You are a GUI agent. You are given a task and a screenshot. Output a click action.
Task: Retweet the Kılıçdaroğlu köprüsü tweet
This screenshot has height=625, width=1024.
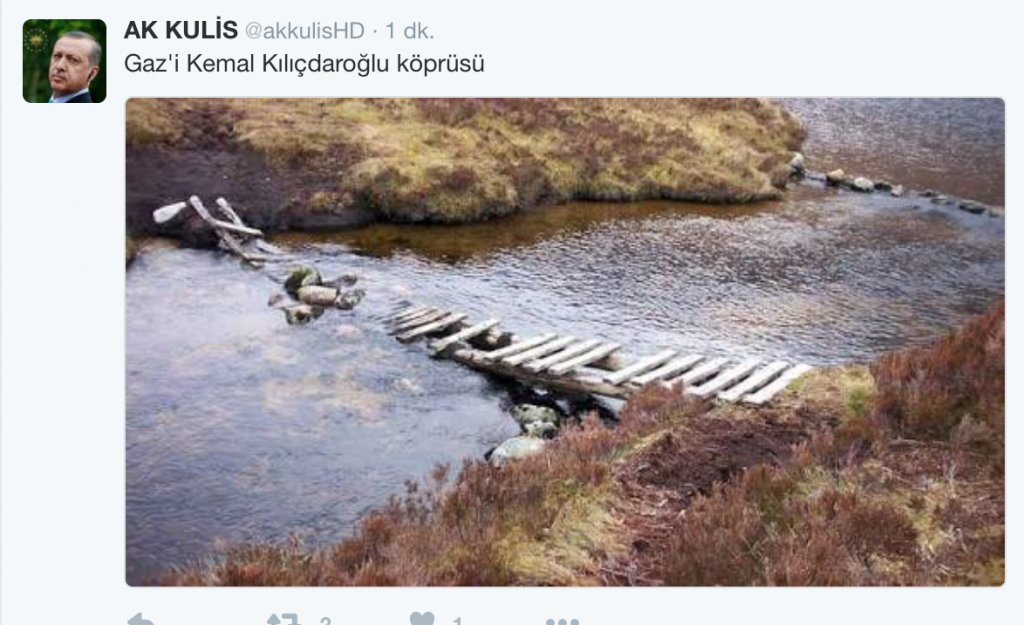pos(284,619)
